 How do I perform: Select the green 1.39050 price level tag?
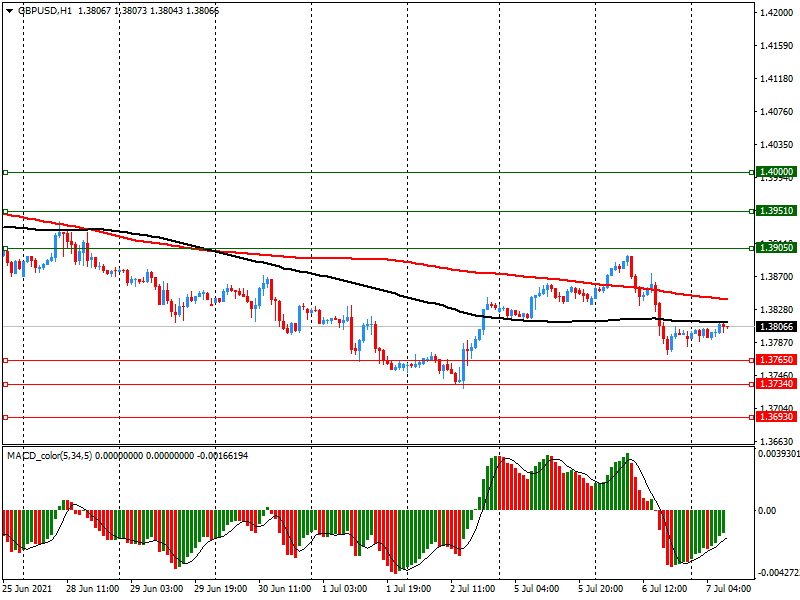coord(776,247)
